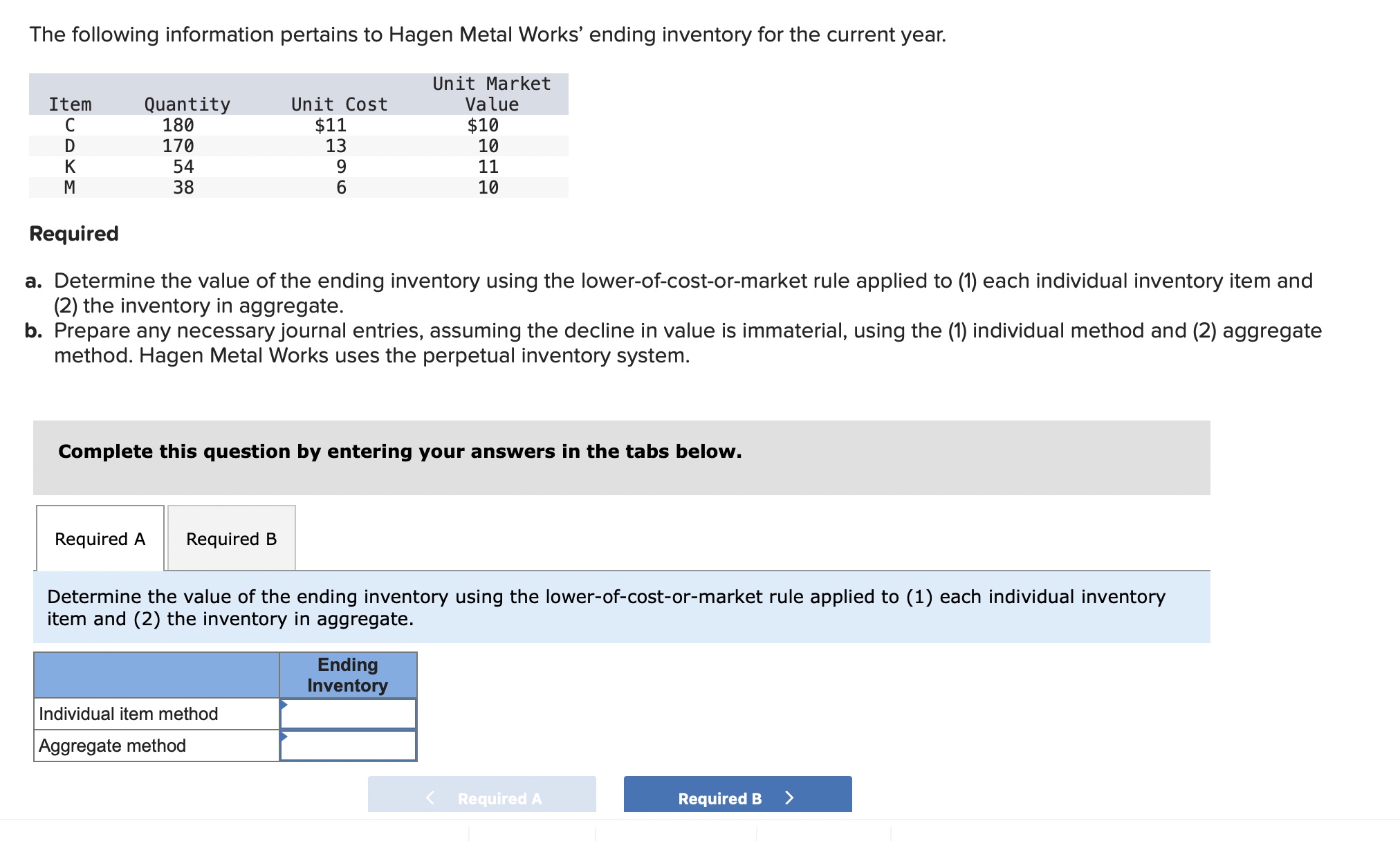
Task: Click the Individual item method answer field
Action: tap(348, 713)
